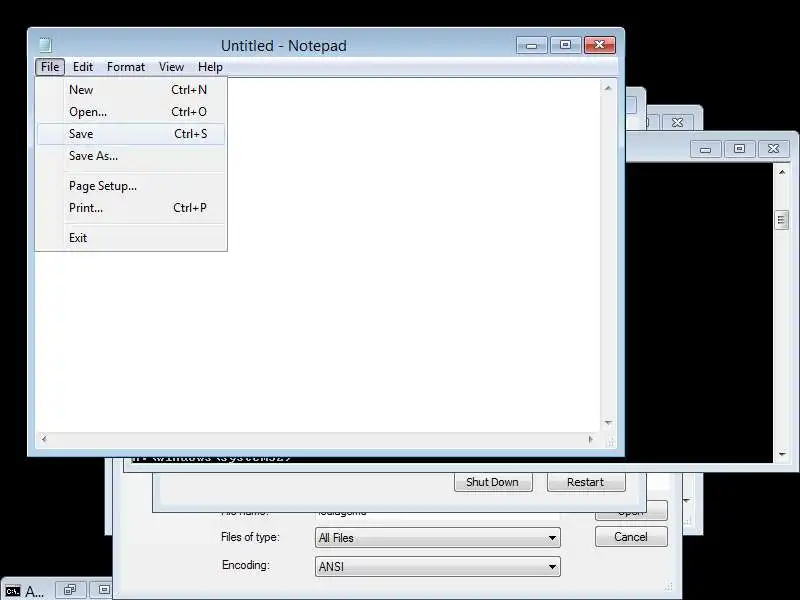Open the Format menu in Notepad

click(126, 67)
